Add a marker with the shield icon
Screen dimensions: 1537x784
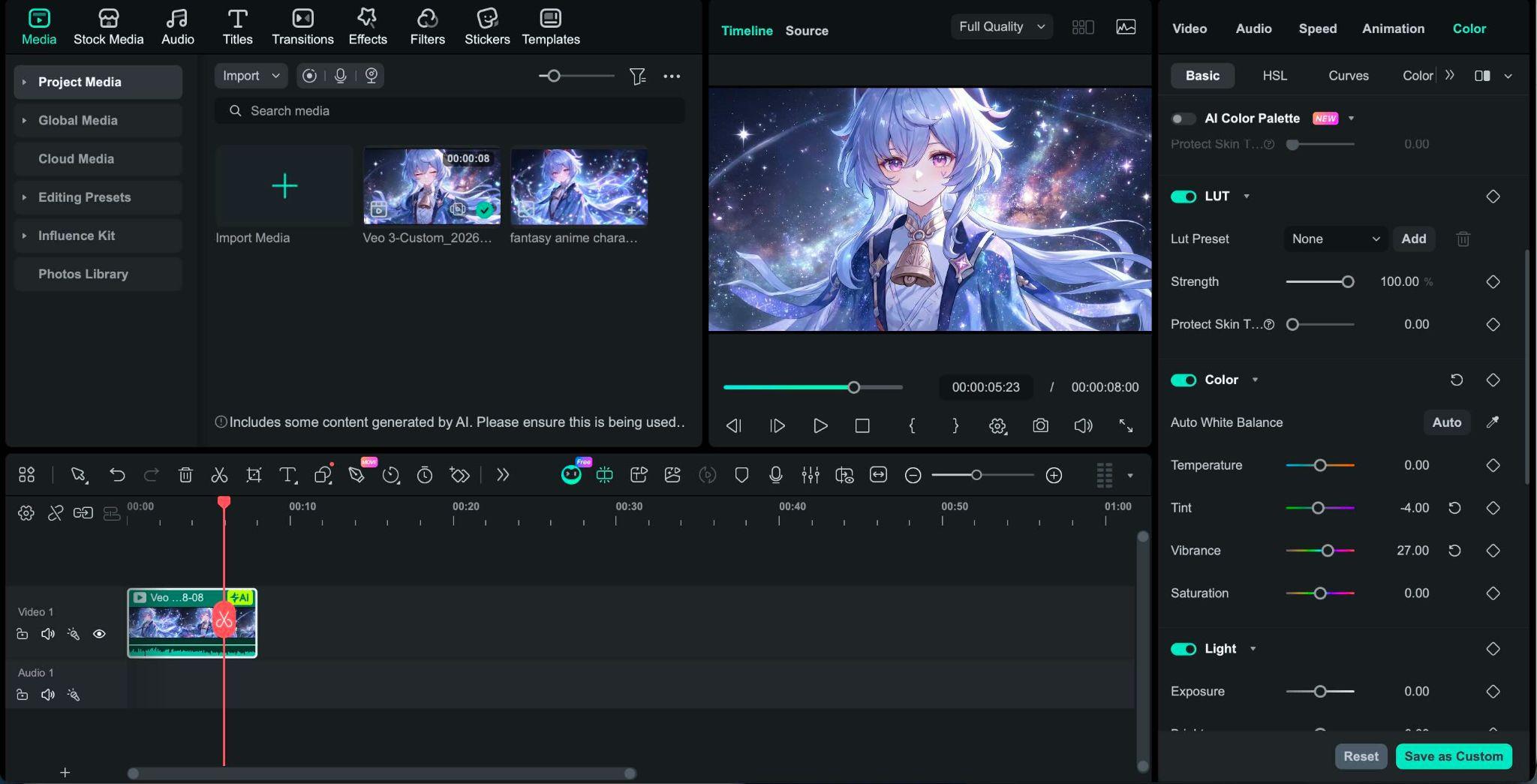tap(741, 475)
